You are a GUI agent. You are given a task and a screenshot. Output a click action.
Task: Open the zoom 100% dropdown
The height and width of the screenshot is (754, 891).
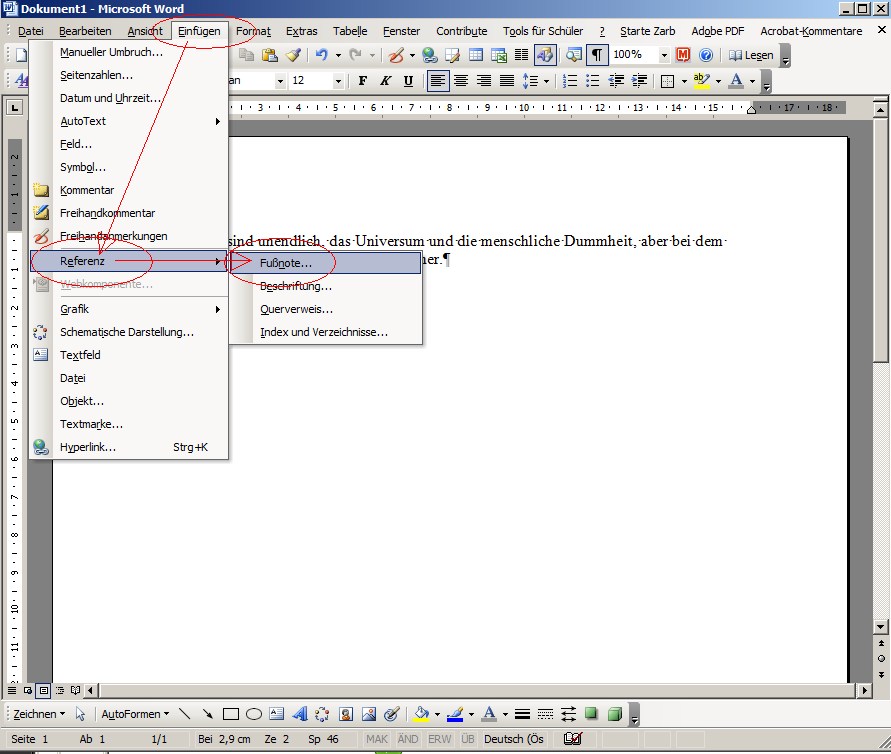[664, 55]
